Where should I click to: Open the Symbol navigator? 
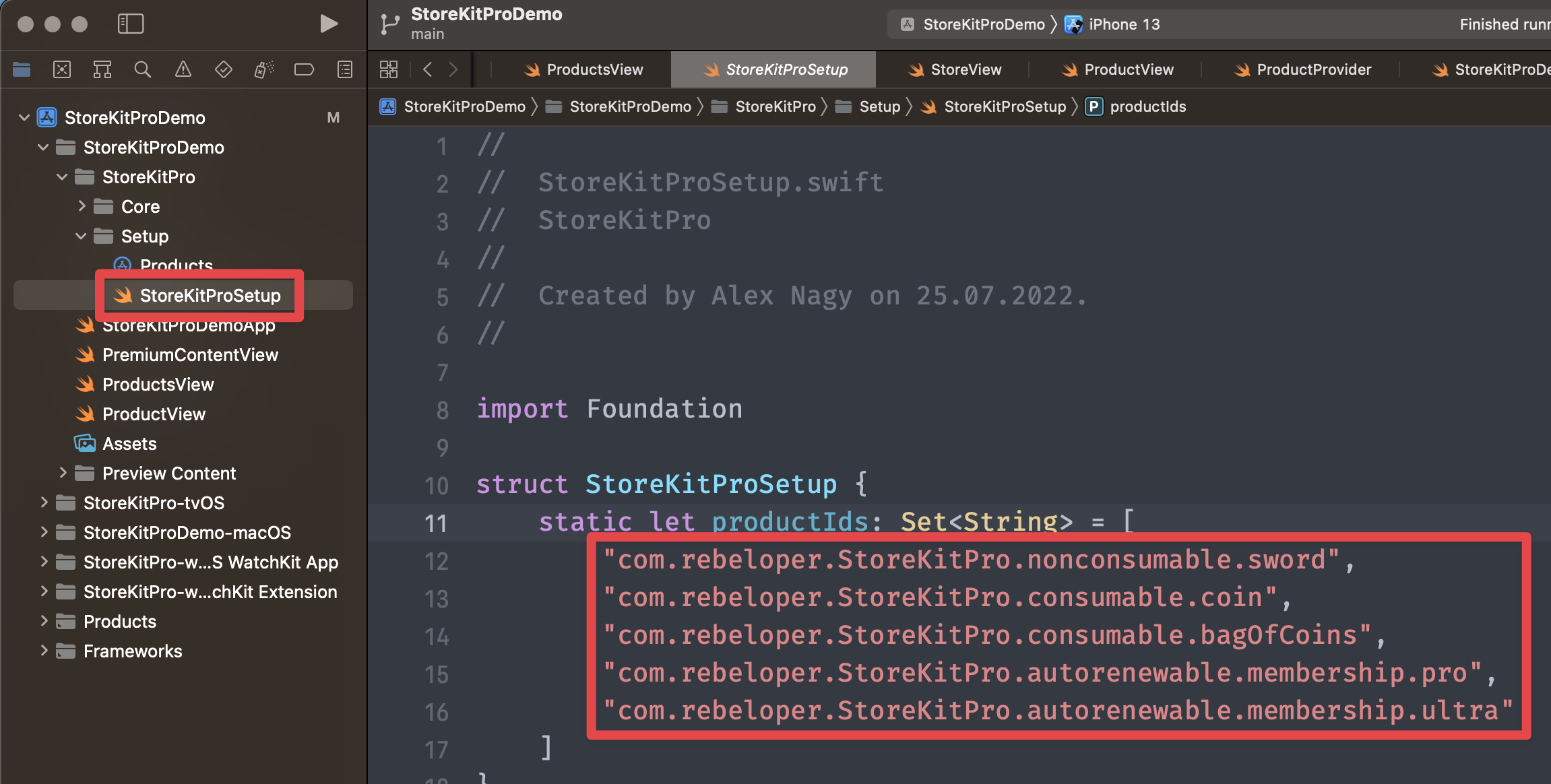coord(102,69)
